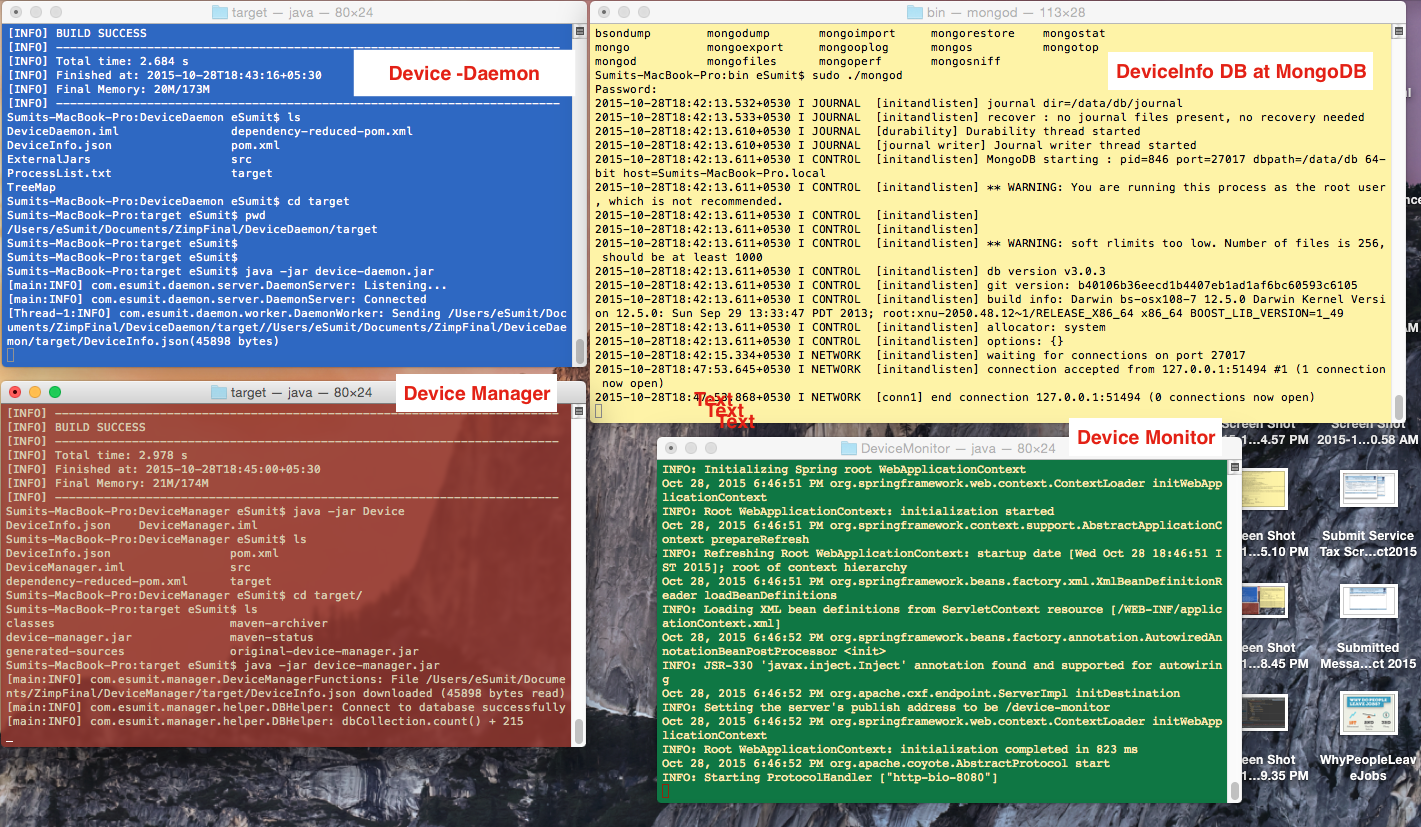Click the 'DaemonServer: Listening...' log line
1421x827 pixels.
(227, 285)
